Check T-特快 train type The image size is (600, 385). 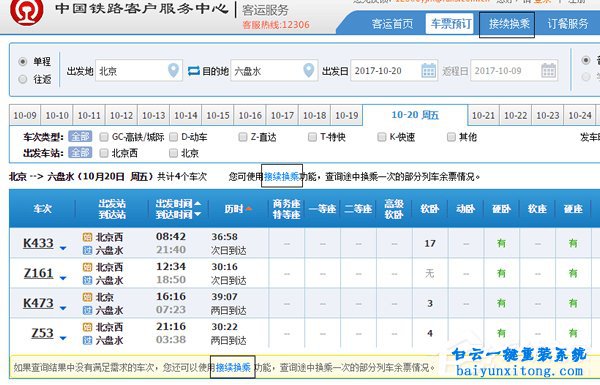coord(312,137)
